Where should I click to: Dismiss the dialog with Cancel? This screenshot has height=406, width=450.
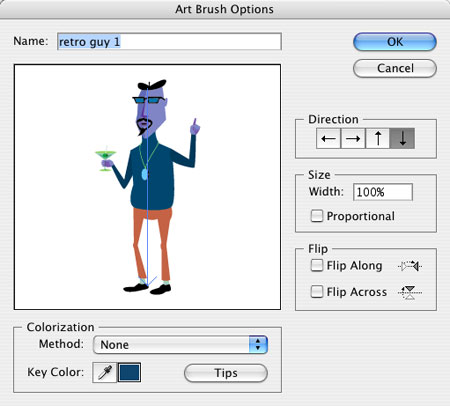pyautogui.click(x=395, y=68)
